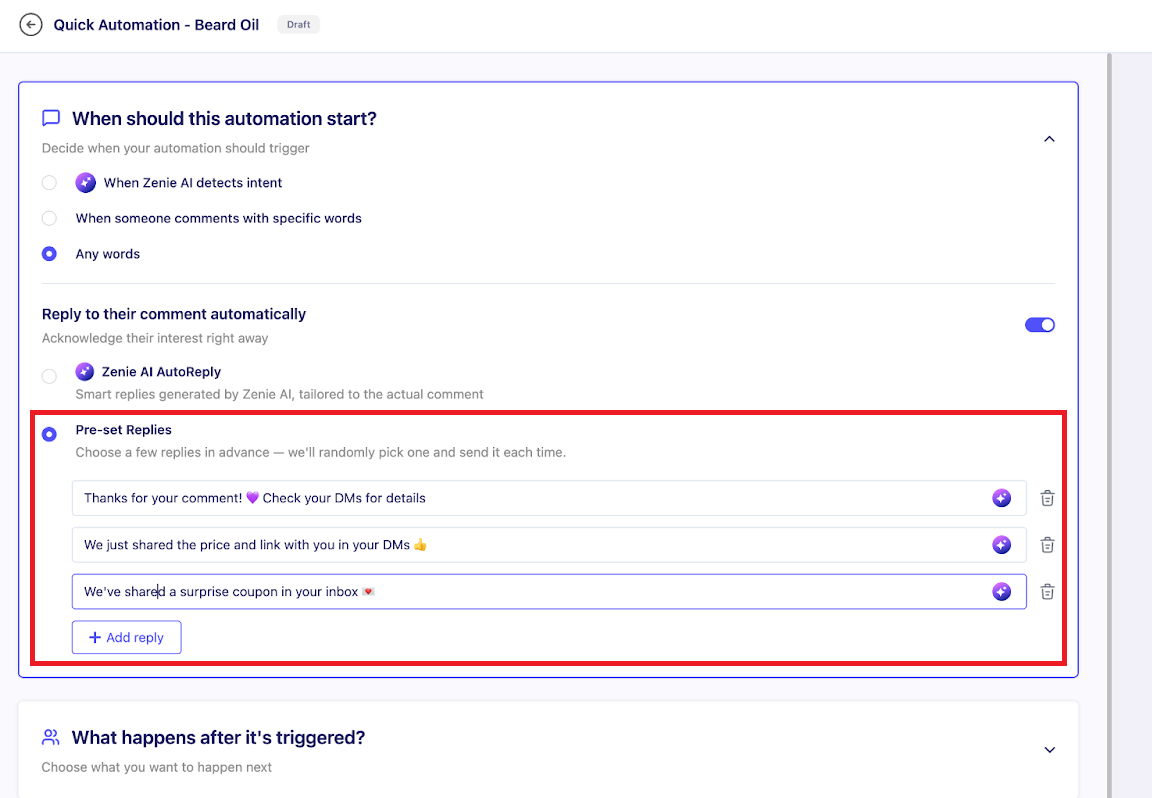
Task: Delete the 'Thanks for your comment' reply
Action: pos(1047,498)
